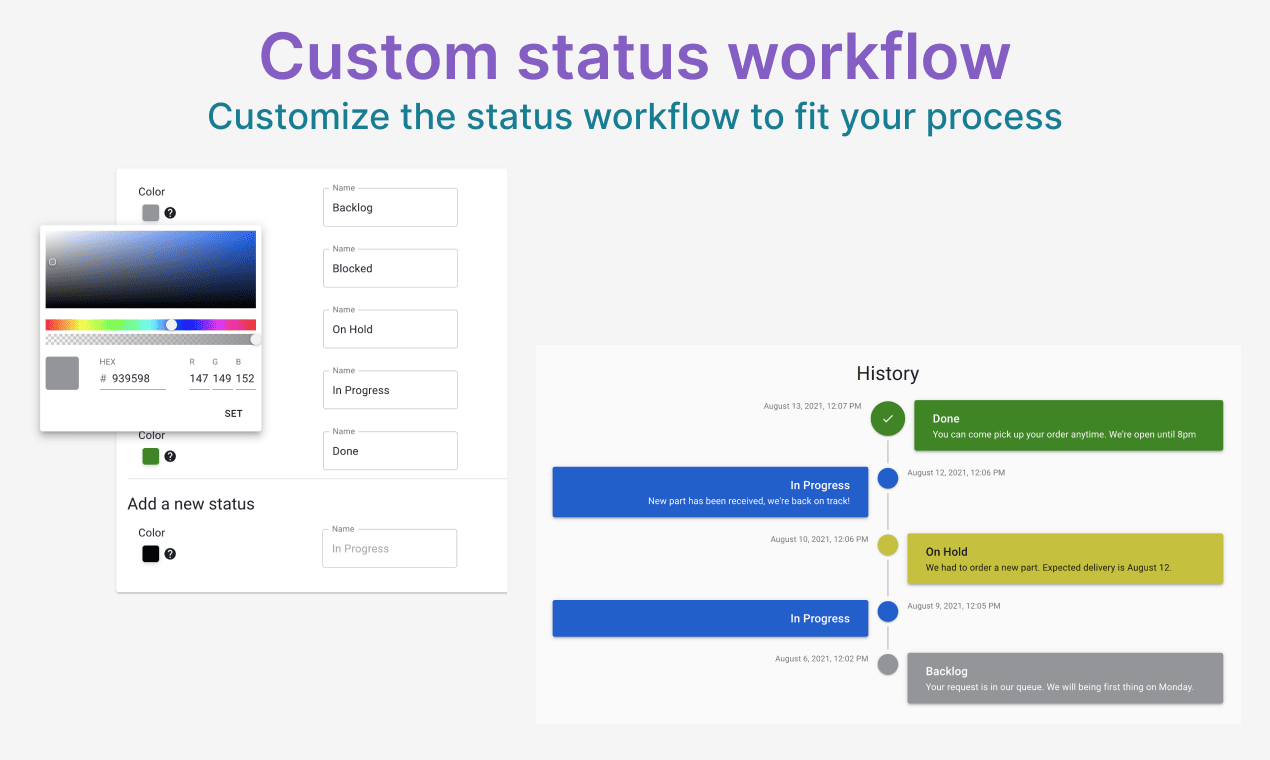1270x760 pixels.
Task: Click the green checkmark Done timeline circle
Action: coord(888,418)
